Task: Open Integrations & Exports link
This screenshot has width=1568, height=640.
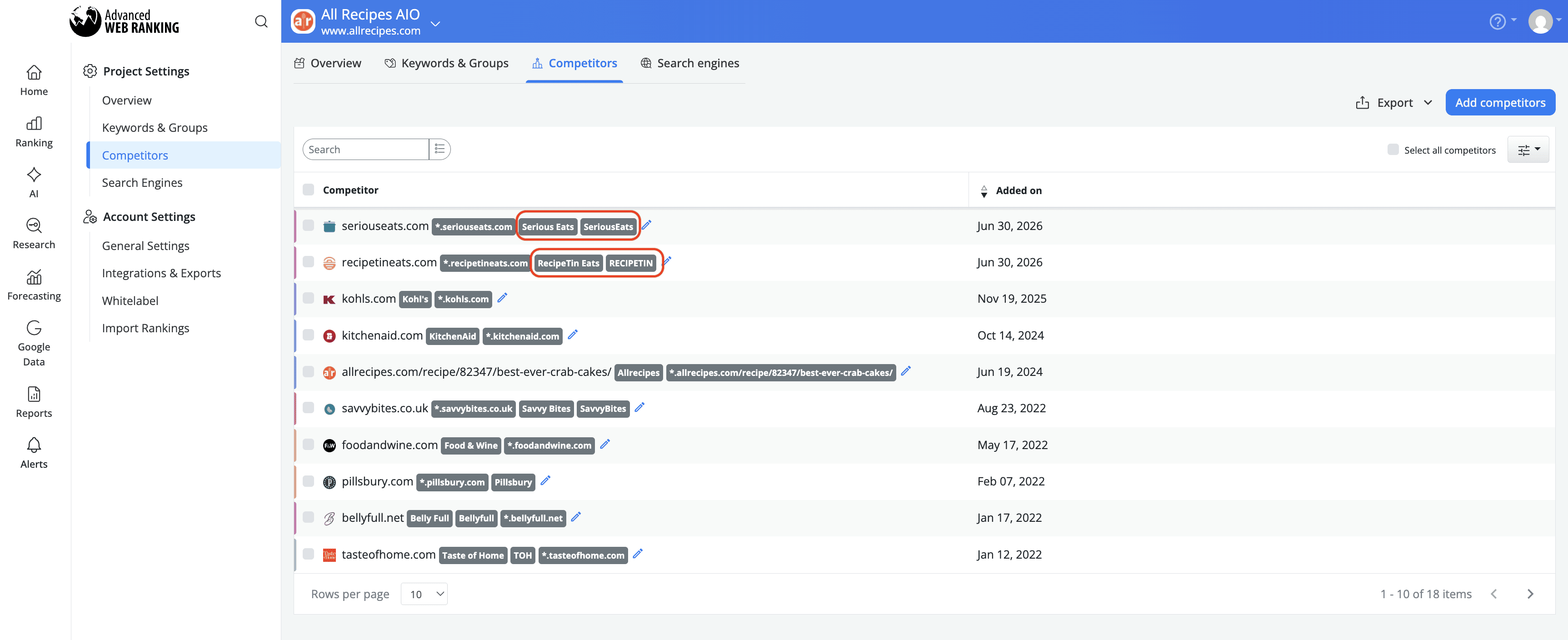Action: [161, 274]
